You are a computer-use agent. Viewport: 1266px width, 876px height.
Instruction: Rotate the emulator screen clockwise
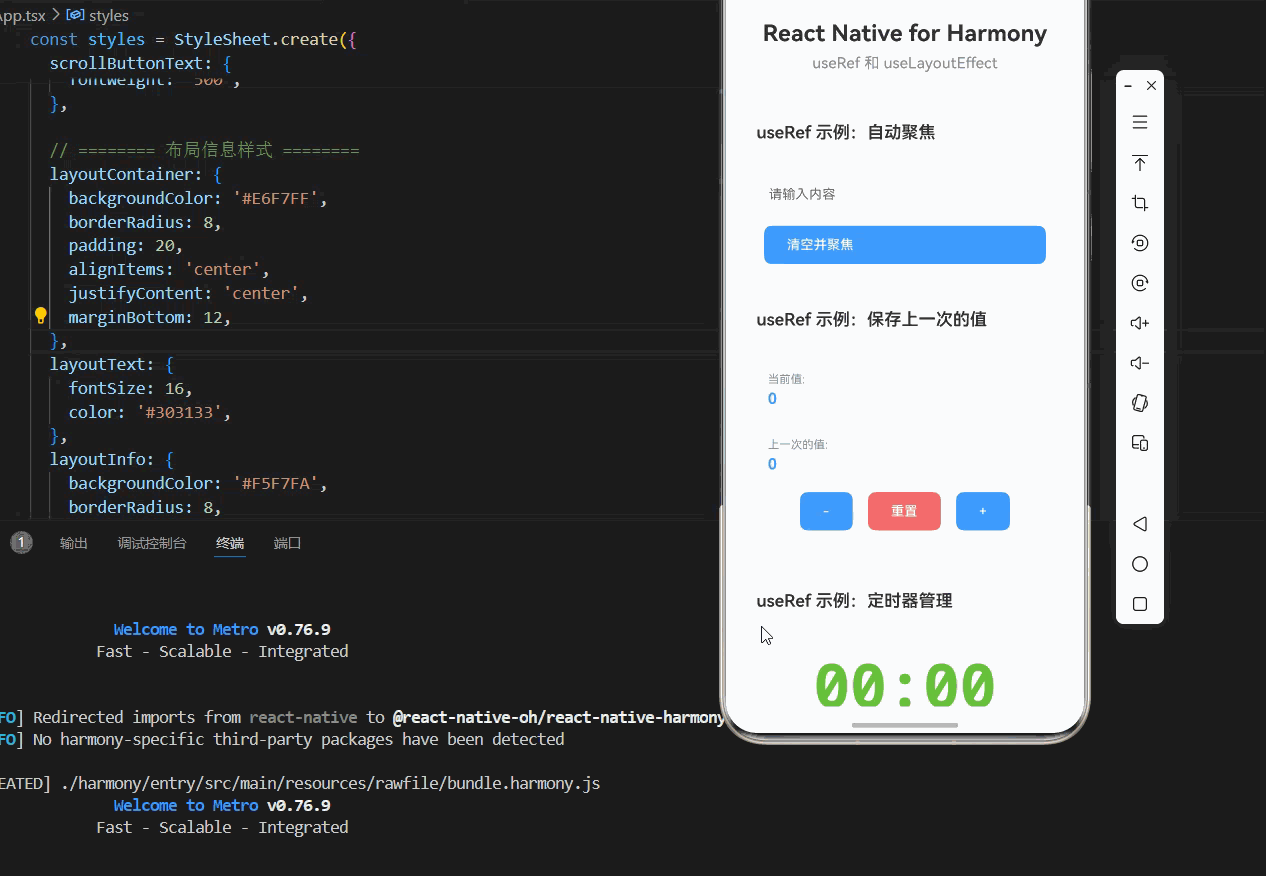pos(1139,283)
